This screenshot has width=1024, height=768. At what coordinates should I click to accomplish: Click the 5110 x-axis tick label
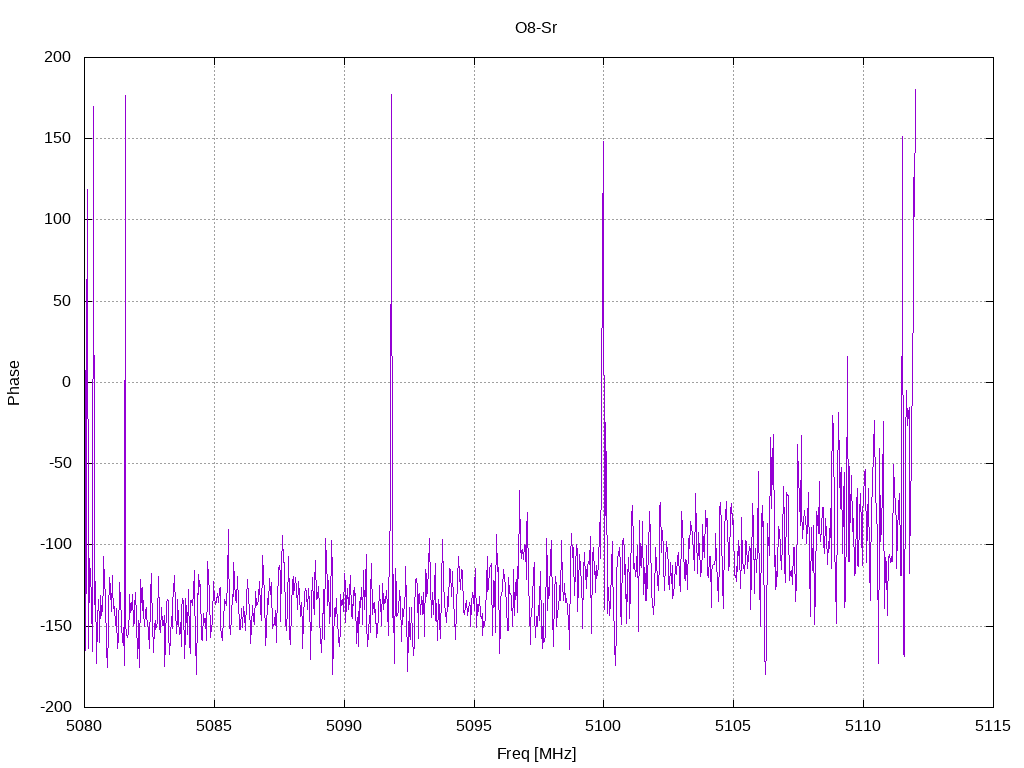click(x=863, y=726)
